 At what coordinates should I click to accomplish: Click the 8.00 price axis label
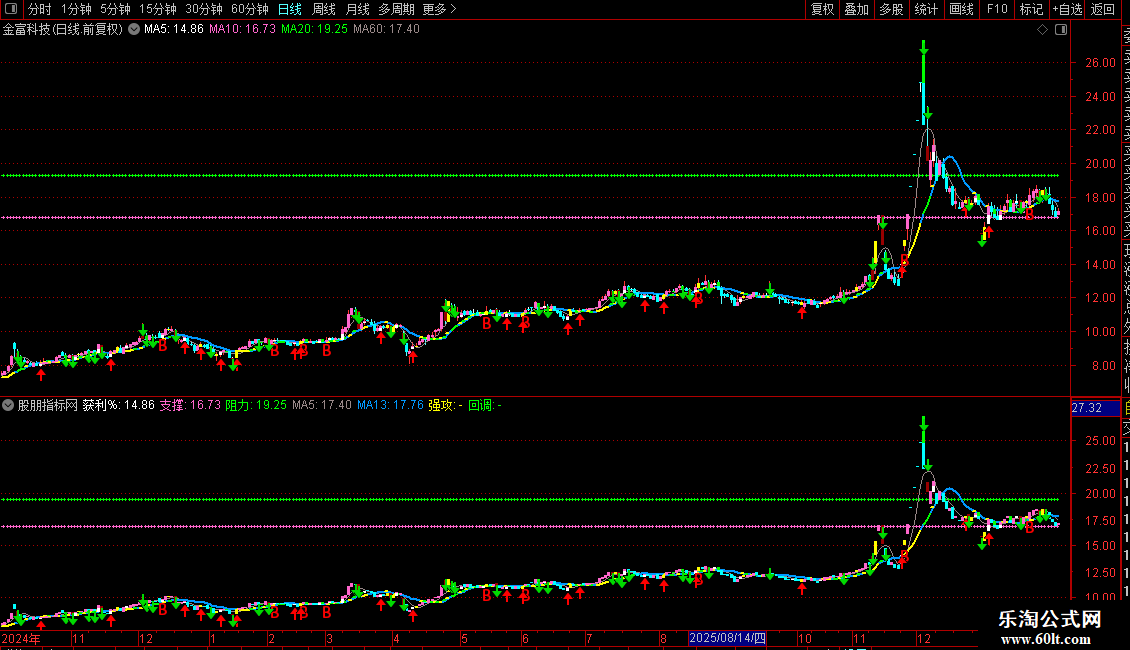[1104, 365]
